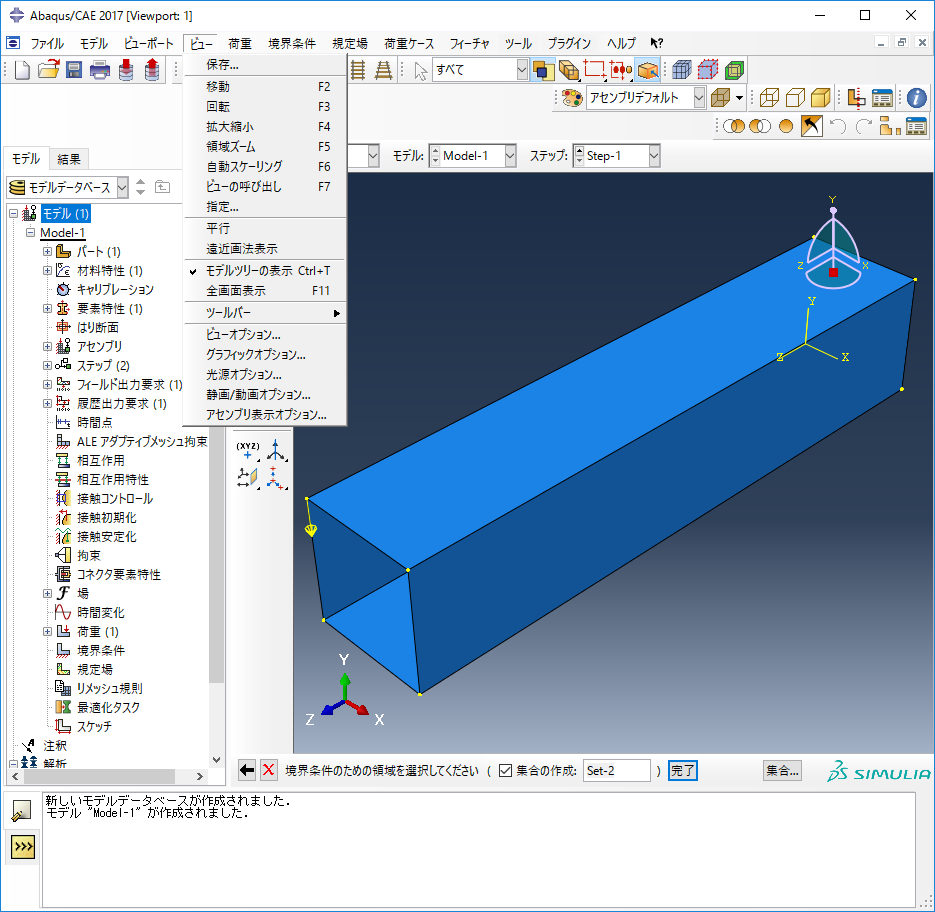
Task: Select the スケッチ tree item
Action: 94,726
